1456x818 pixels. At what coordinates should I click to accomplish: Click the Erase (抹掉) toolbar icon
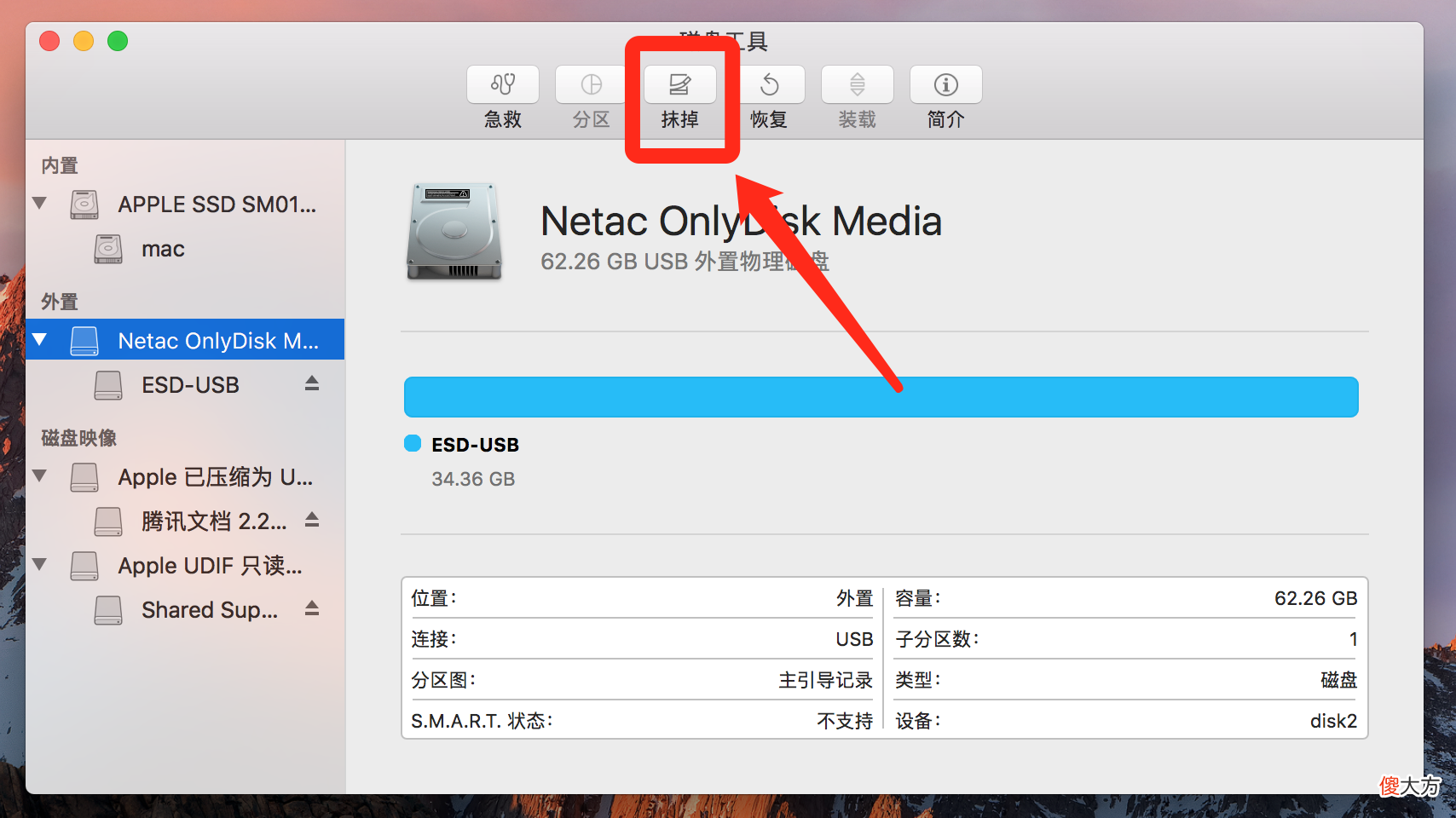point(680,84)
